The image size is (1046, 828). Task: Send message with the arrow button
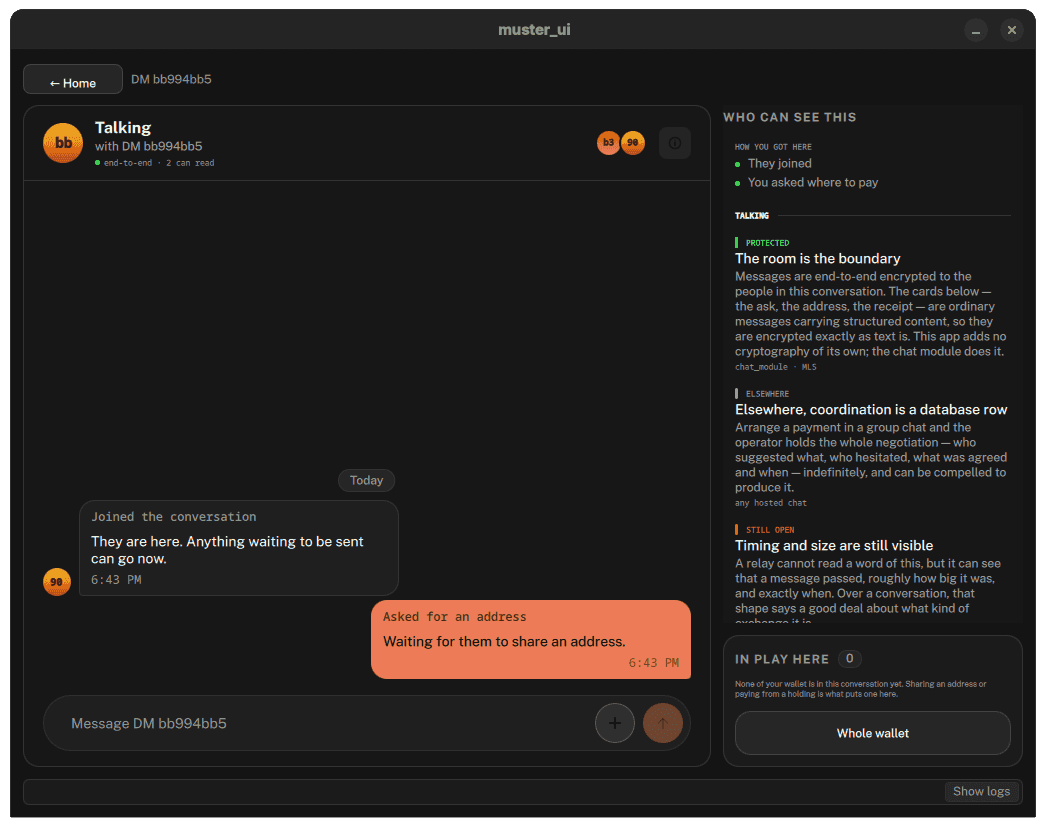(x=662, y=723)
